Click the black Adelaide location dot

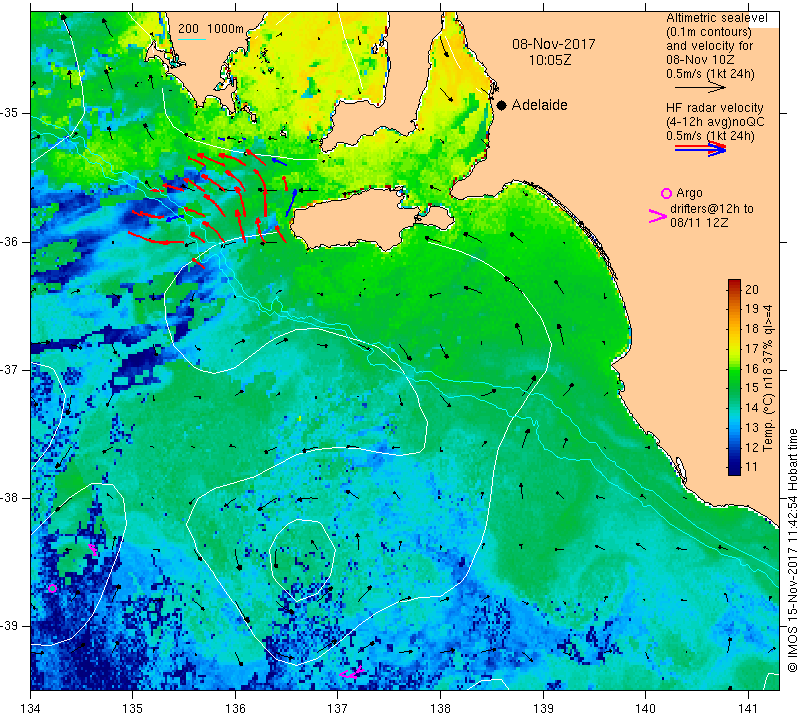point(502,105)
